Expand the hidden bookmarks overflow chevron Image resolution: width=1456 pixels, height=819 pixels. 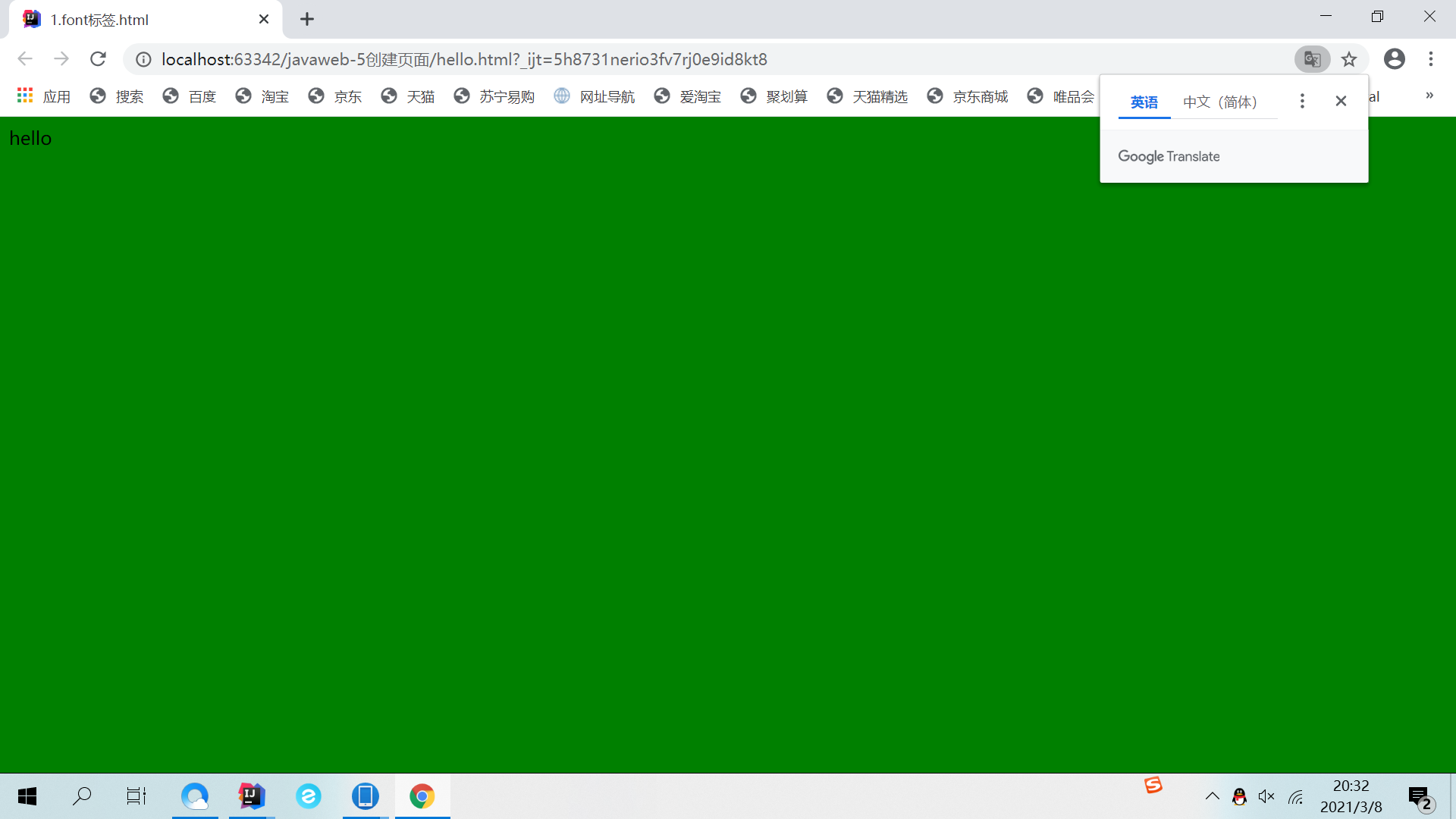click(x=1429, y=96)
